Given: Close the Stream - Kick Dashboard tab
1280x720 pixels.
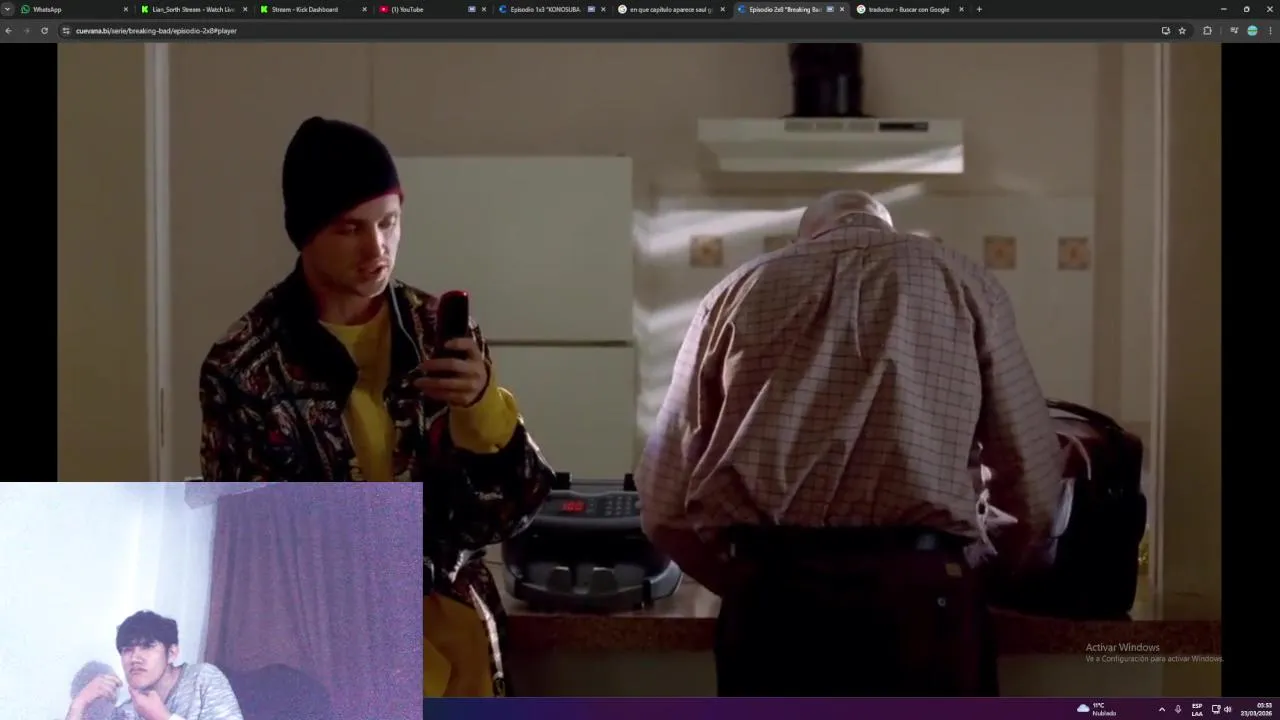Looking at the screenshot, I should tap(364, 9).
